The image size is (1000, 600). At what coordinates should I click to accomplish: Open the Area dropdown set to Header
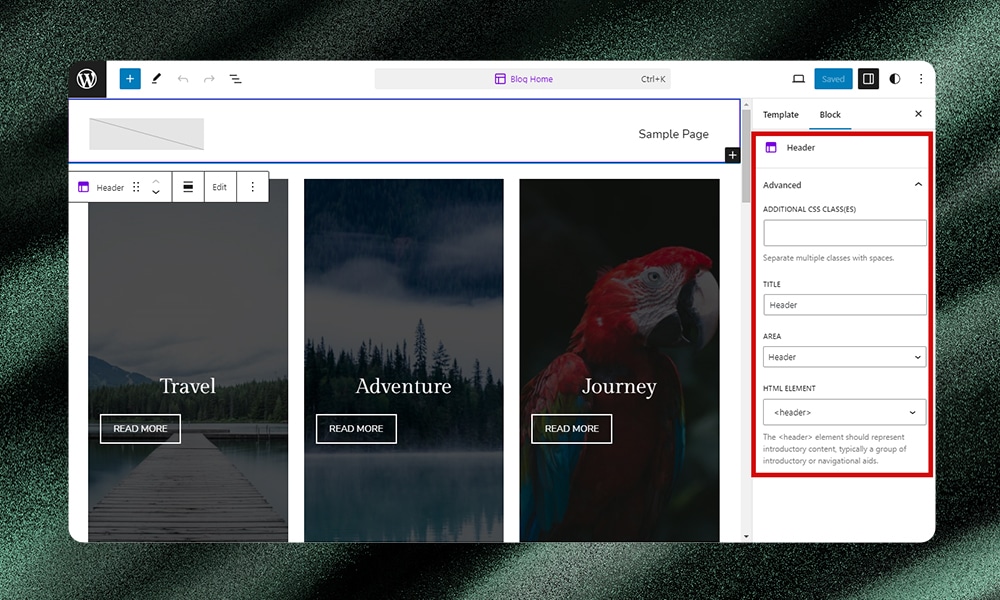[844, 357]
